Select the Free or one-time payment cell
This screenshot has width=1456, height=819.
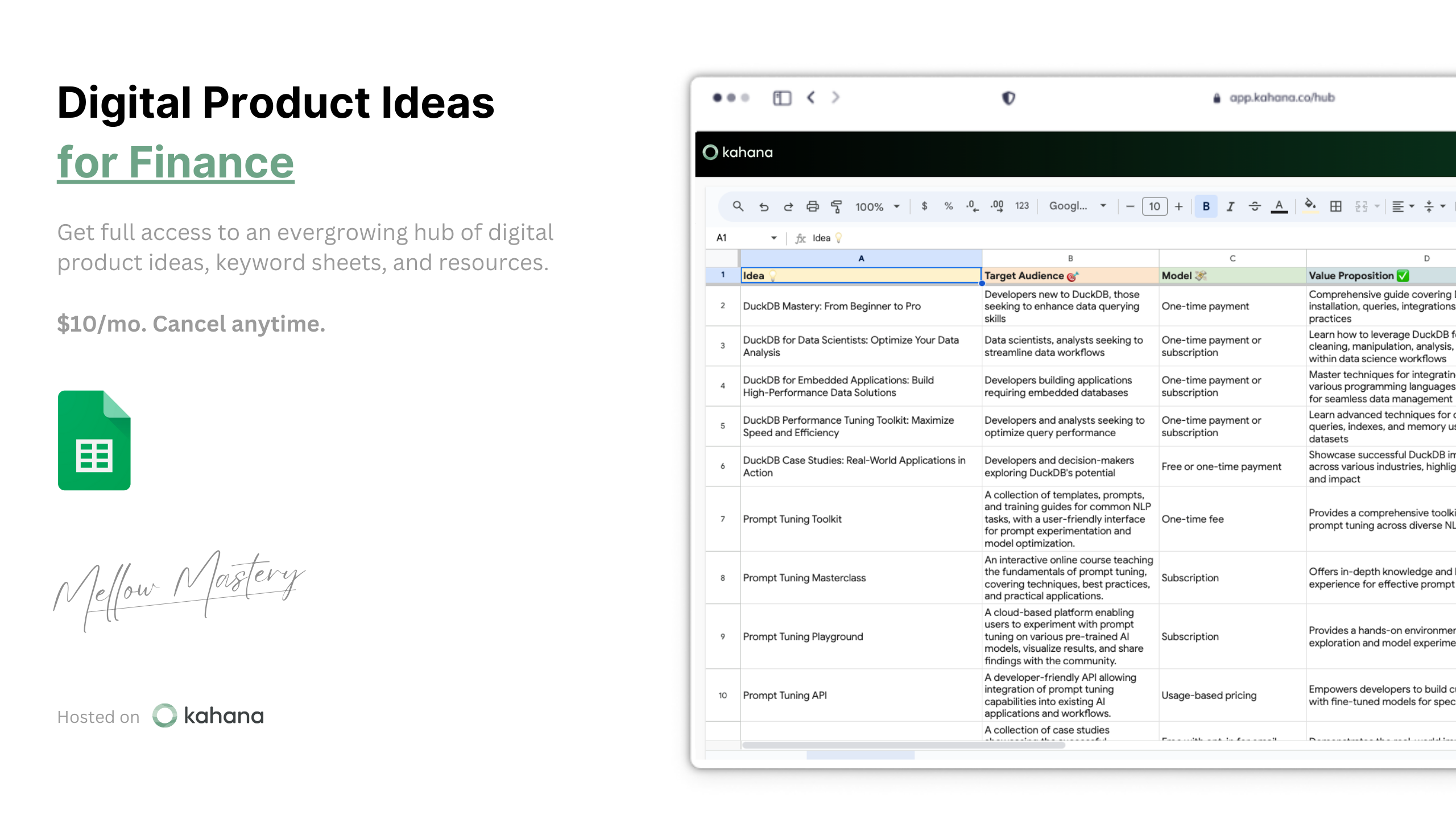coord(1232,466)
